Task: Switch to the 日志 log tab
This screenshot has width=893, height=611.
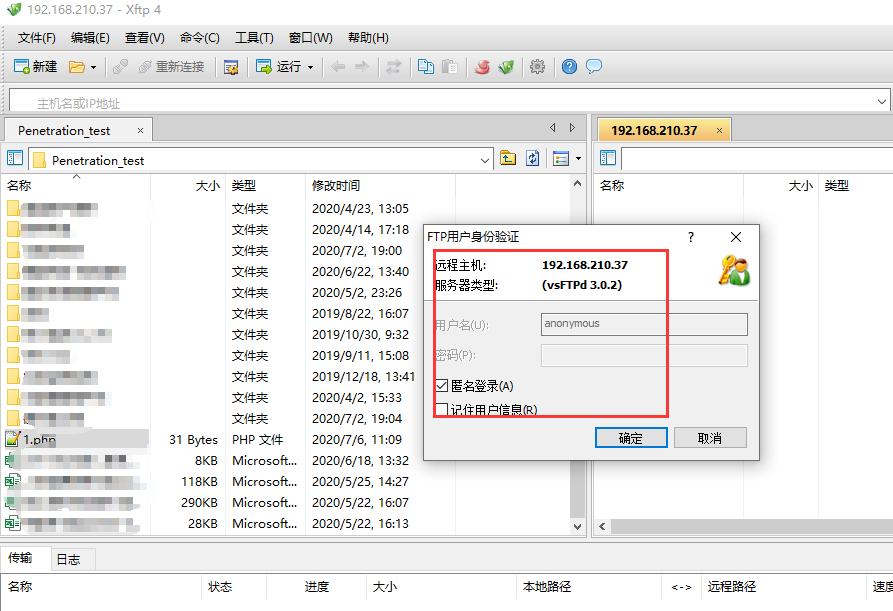Action: tap(68, 559)
